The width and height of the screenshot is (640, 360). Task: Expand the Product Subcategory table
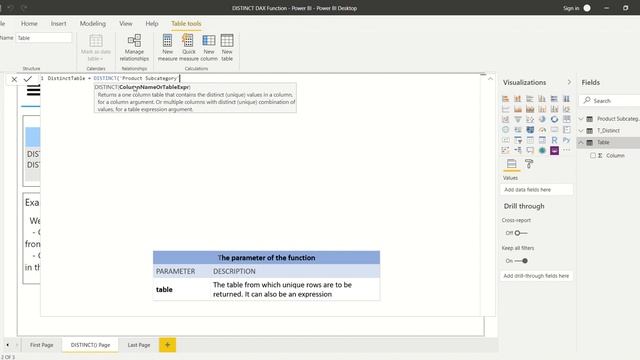581,119
